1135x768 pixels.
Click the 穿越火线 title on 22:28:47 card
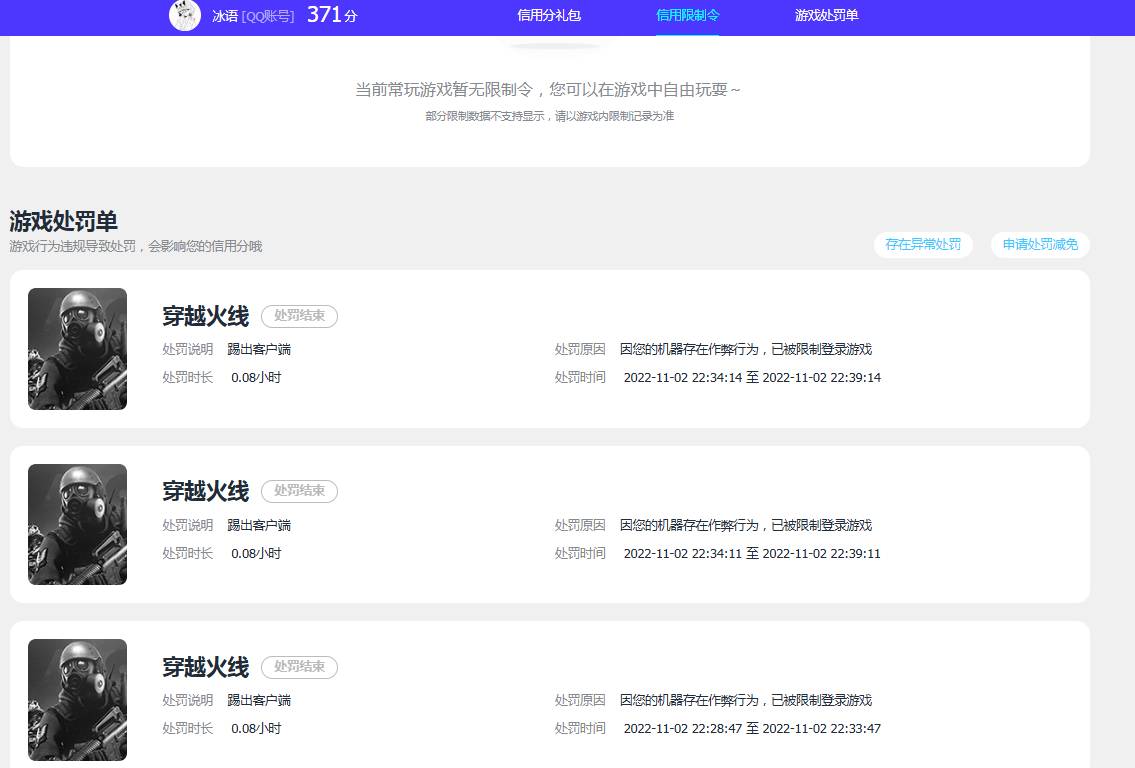[x=206, y=667]
